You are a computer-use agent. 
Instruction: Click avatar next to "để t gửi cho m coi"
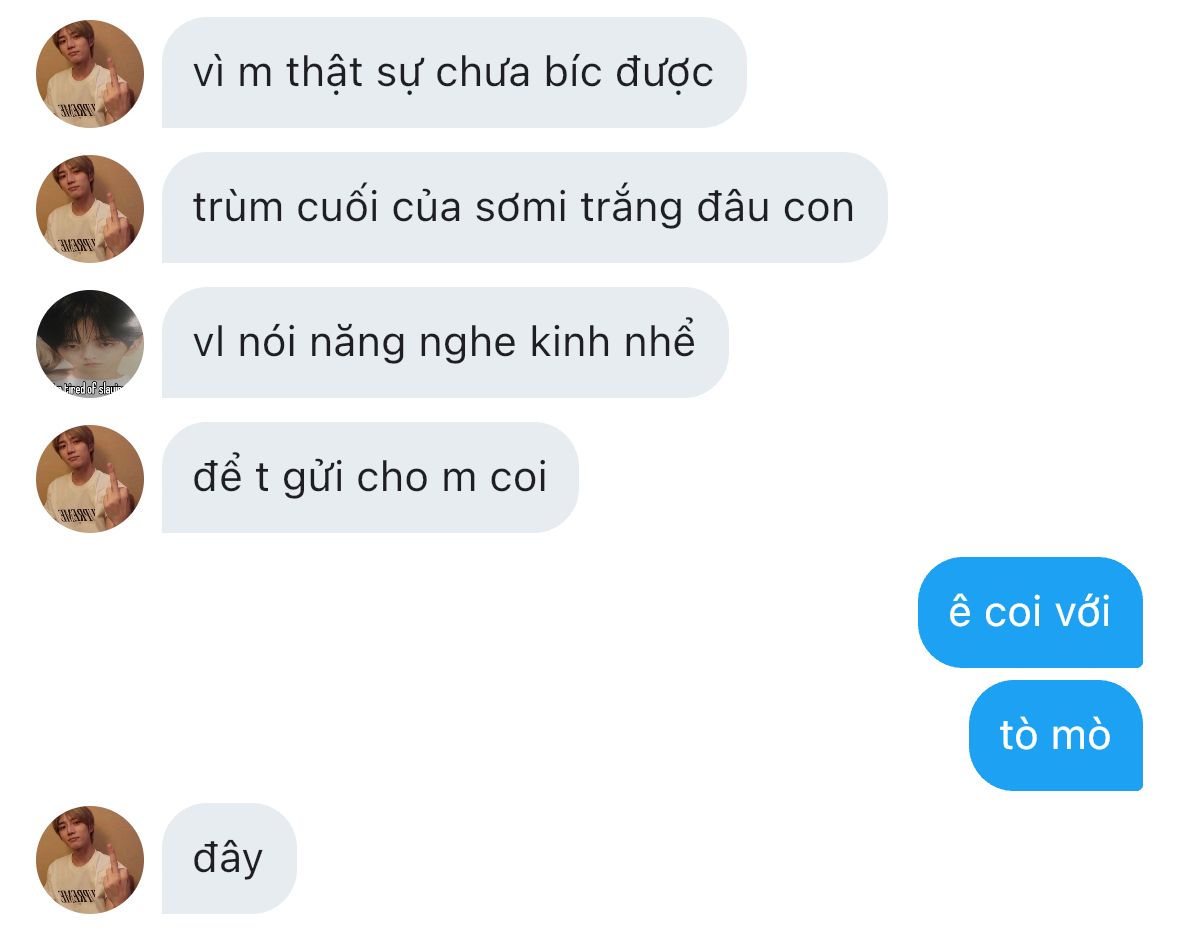tap(89, 479)
